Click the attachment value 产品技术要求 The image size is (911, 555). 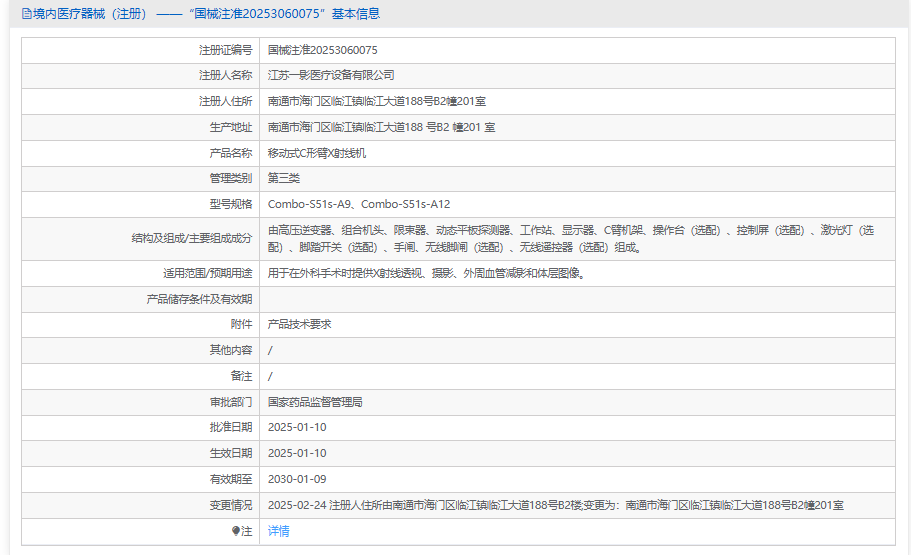[x=299, y=324]
